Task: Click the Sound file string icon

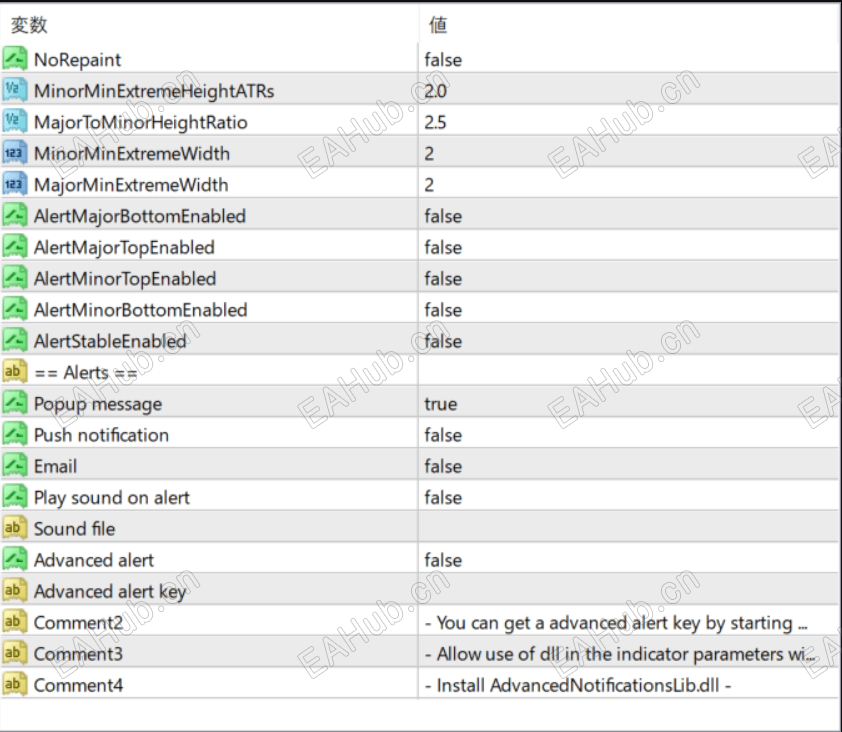Action: pyautogui.click(x=15, y=529)
